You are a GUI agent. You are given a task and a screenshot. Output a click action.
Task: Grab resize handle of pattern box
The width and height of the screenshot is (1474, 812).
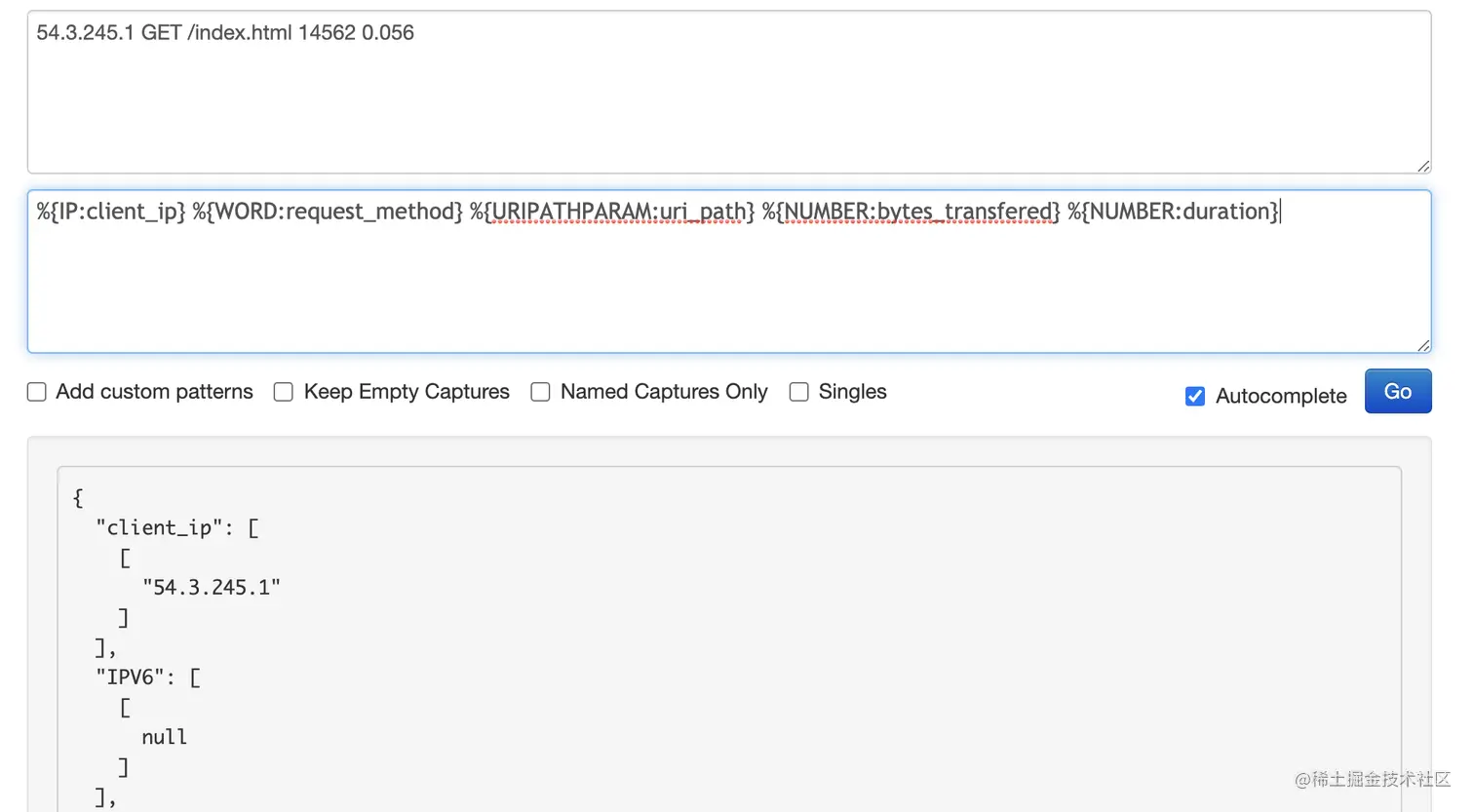1423,345
